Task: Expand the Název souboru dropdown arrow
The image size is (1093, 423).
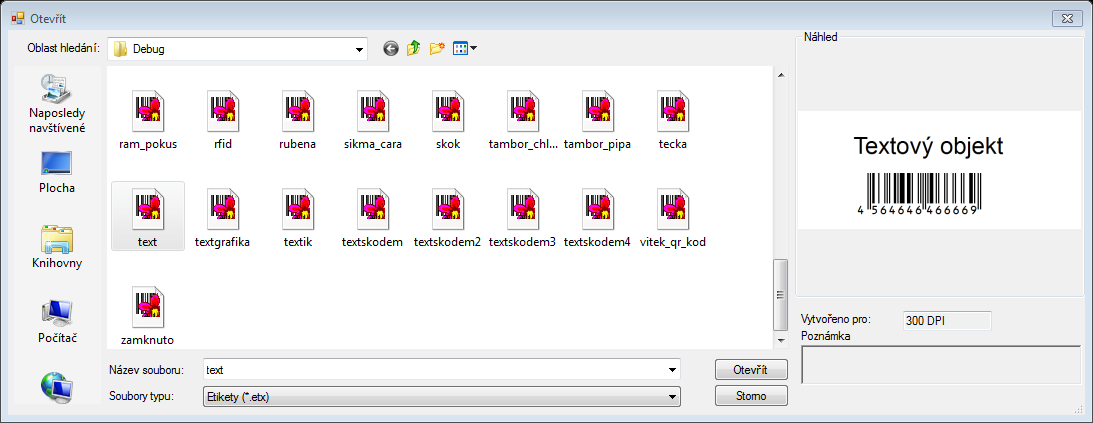Action: click(672, 369)
